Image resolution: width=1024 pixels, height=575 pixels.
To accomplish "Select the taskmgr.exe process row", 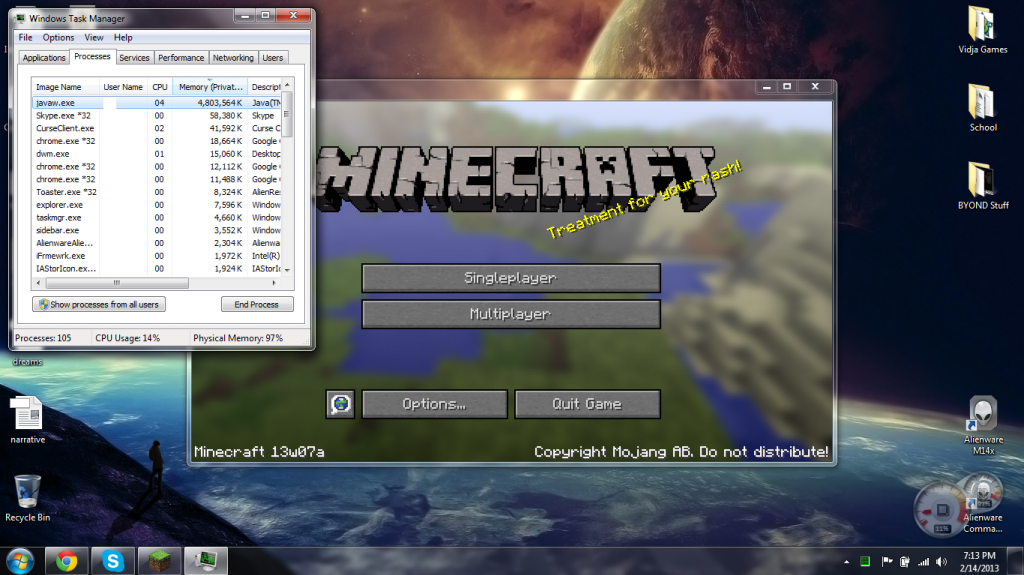I will point(157,218).
